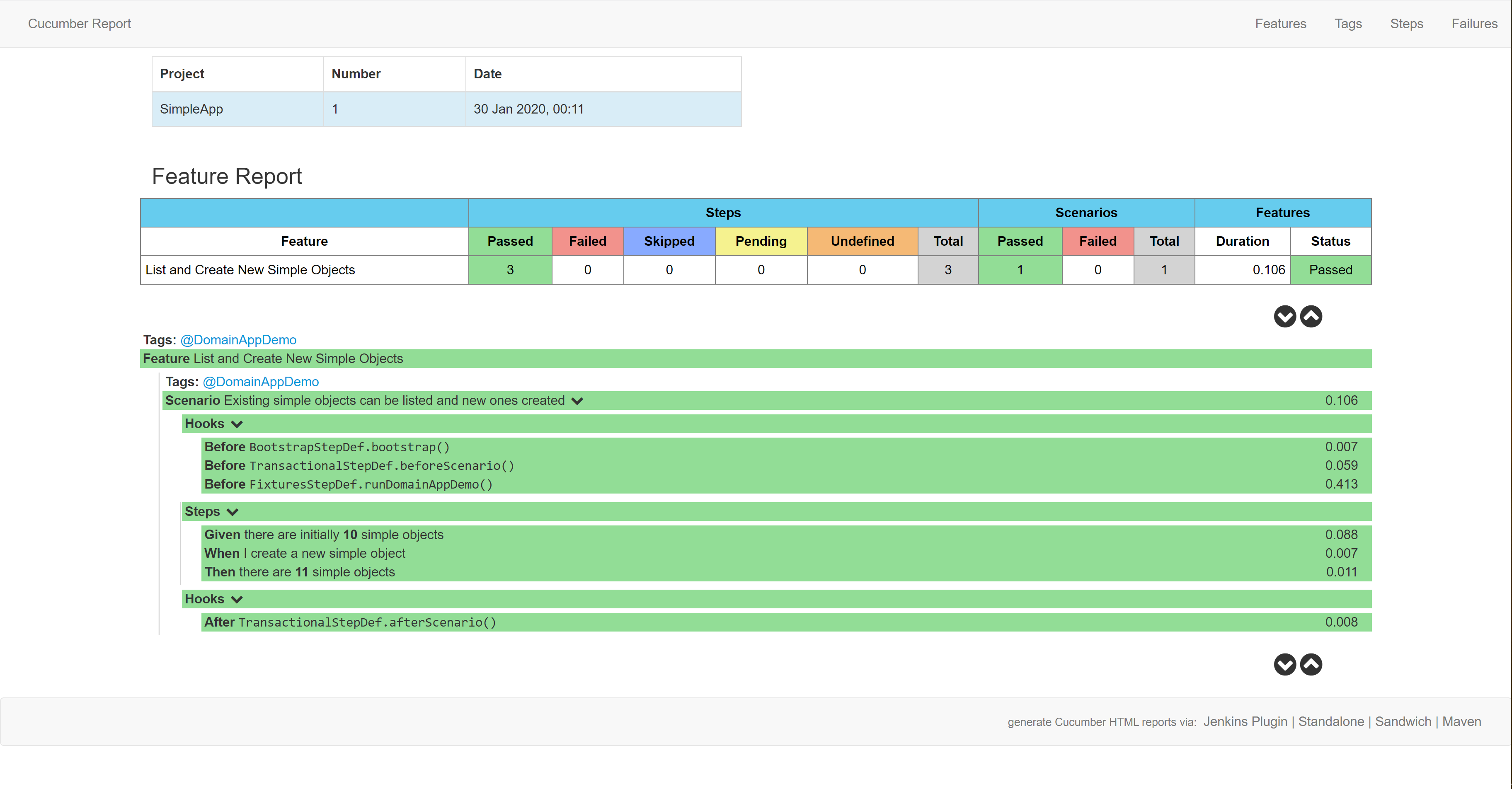1512x789 pixels.
Task: Click the Cucumber Report brand link
Action: pos(79,24)
